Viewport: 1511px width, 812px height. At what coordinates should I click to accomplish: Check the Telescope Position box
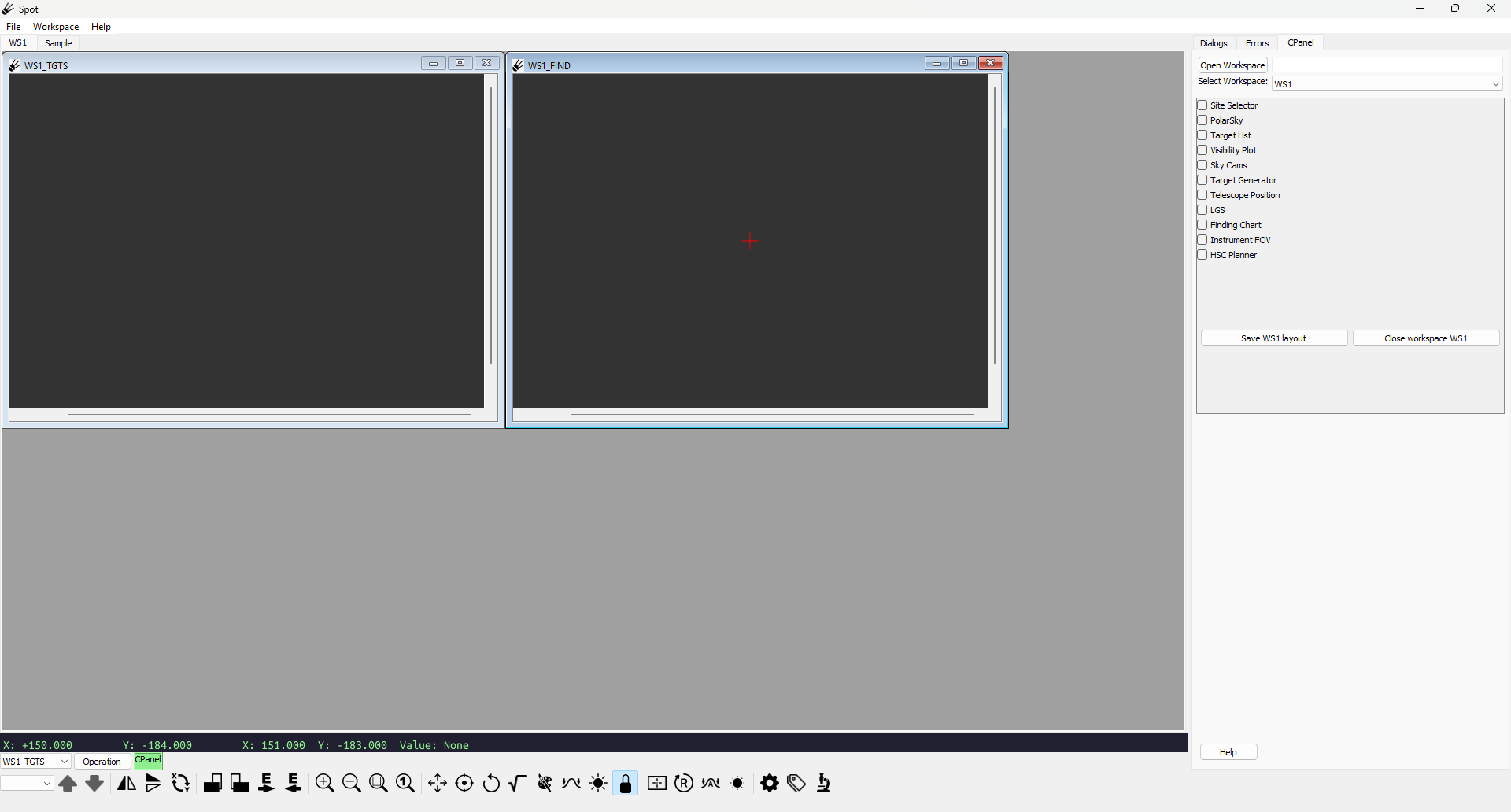1203,195
